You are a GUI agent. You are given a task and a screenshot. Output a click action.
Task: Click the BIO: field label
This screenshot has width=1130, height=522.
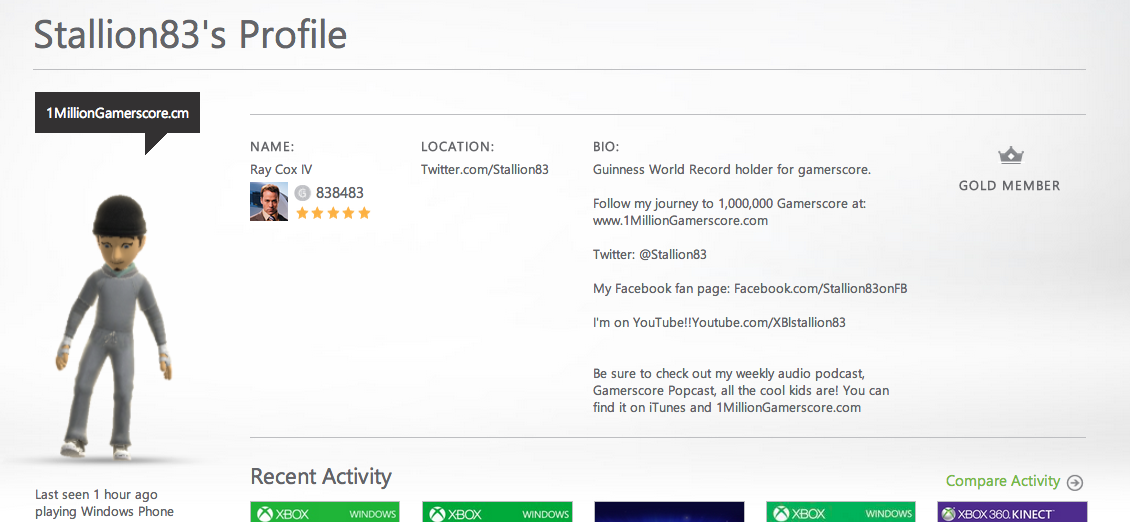click(x=606, y=147)
